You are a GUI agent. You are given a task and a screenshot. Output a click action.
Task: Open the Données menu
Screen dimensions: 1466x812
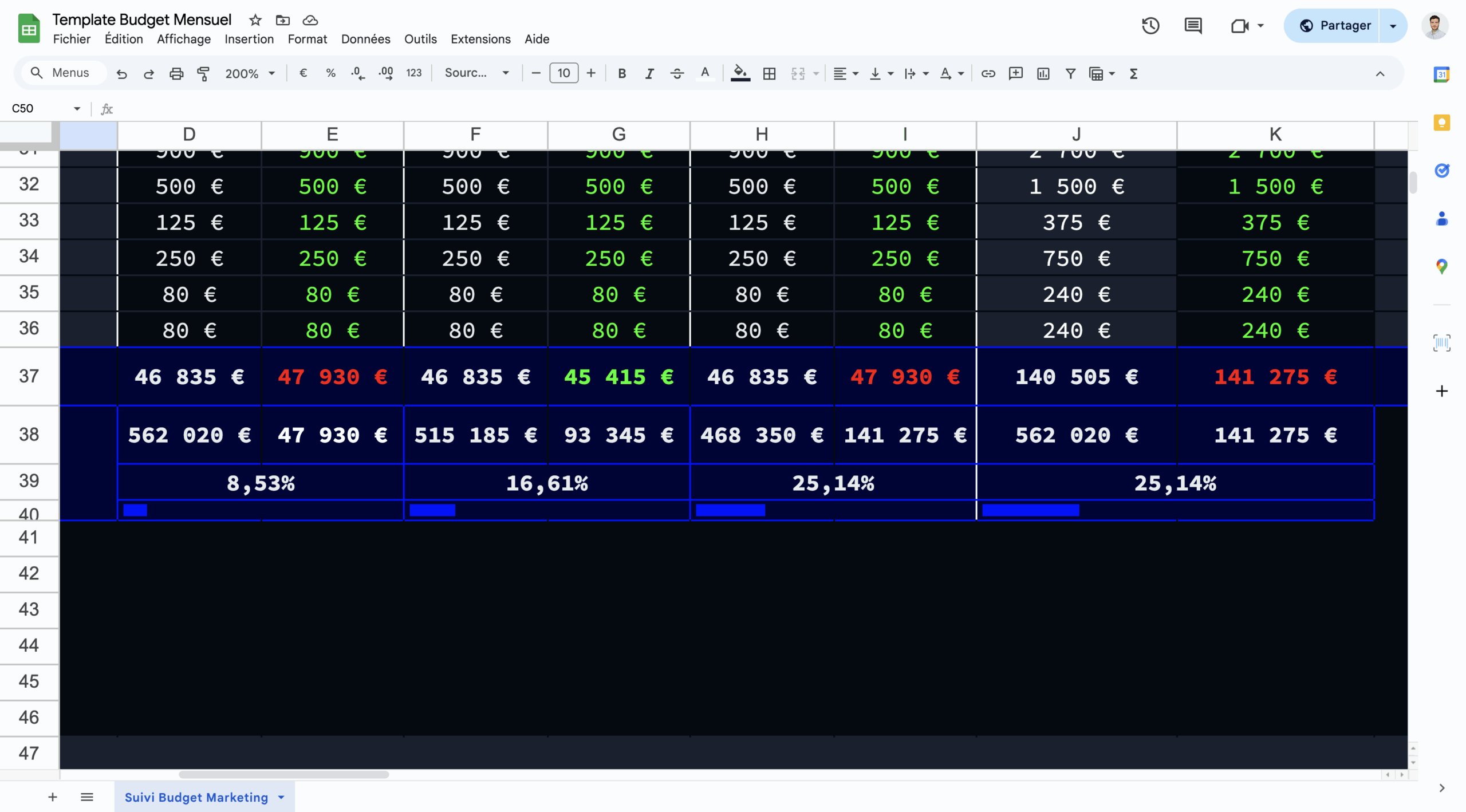tap(365, 39)
